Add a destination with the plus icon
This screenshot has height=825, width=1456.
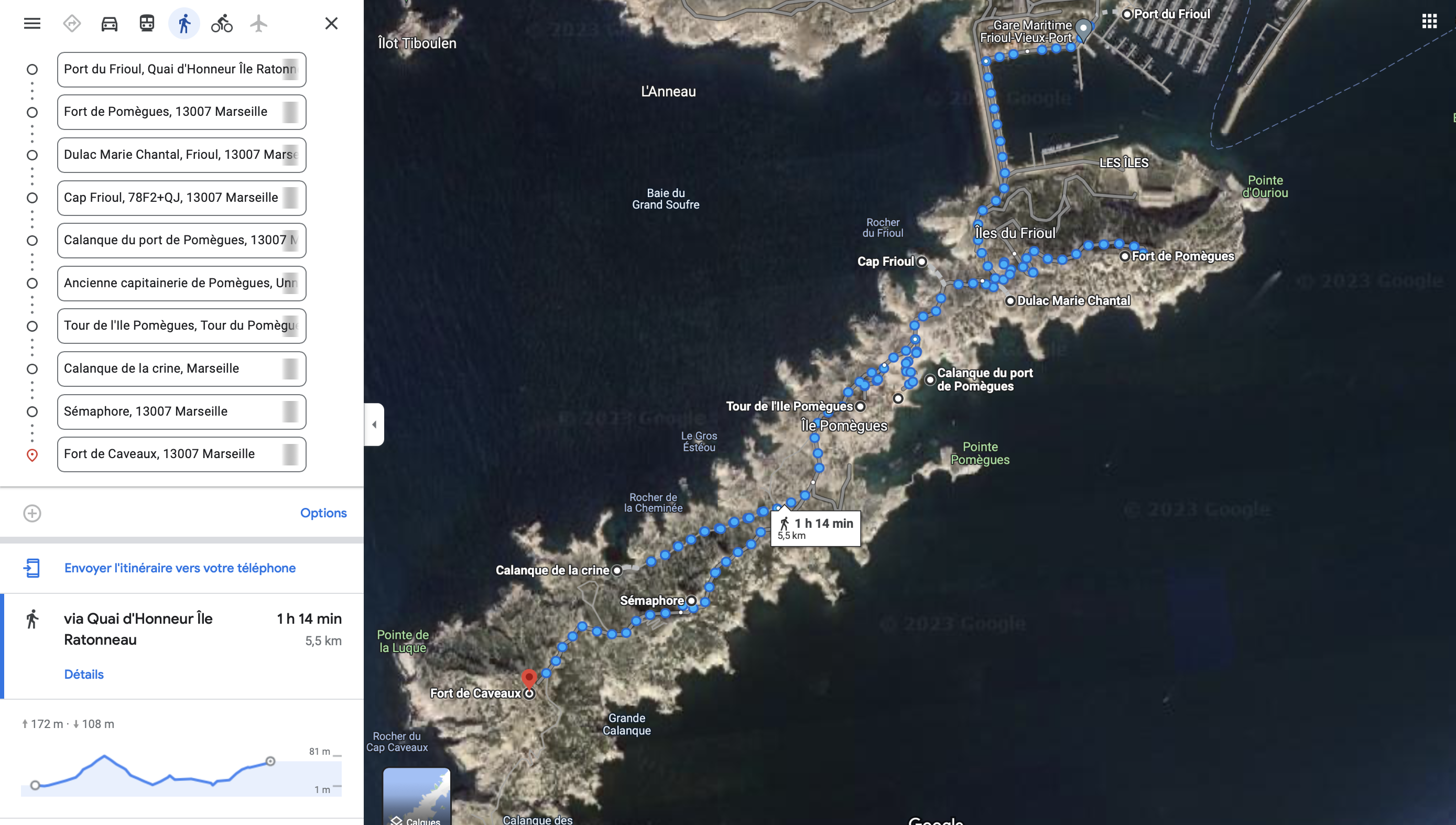point(32,513)
